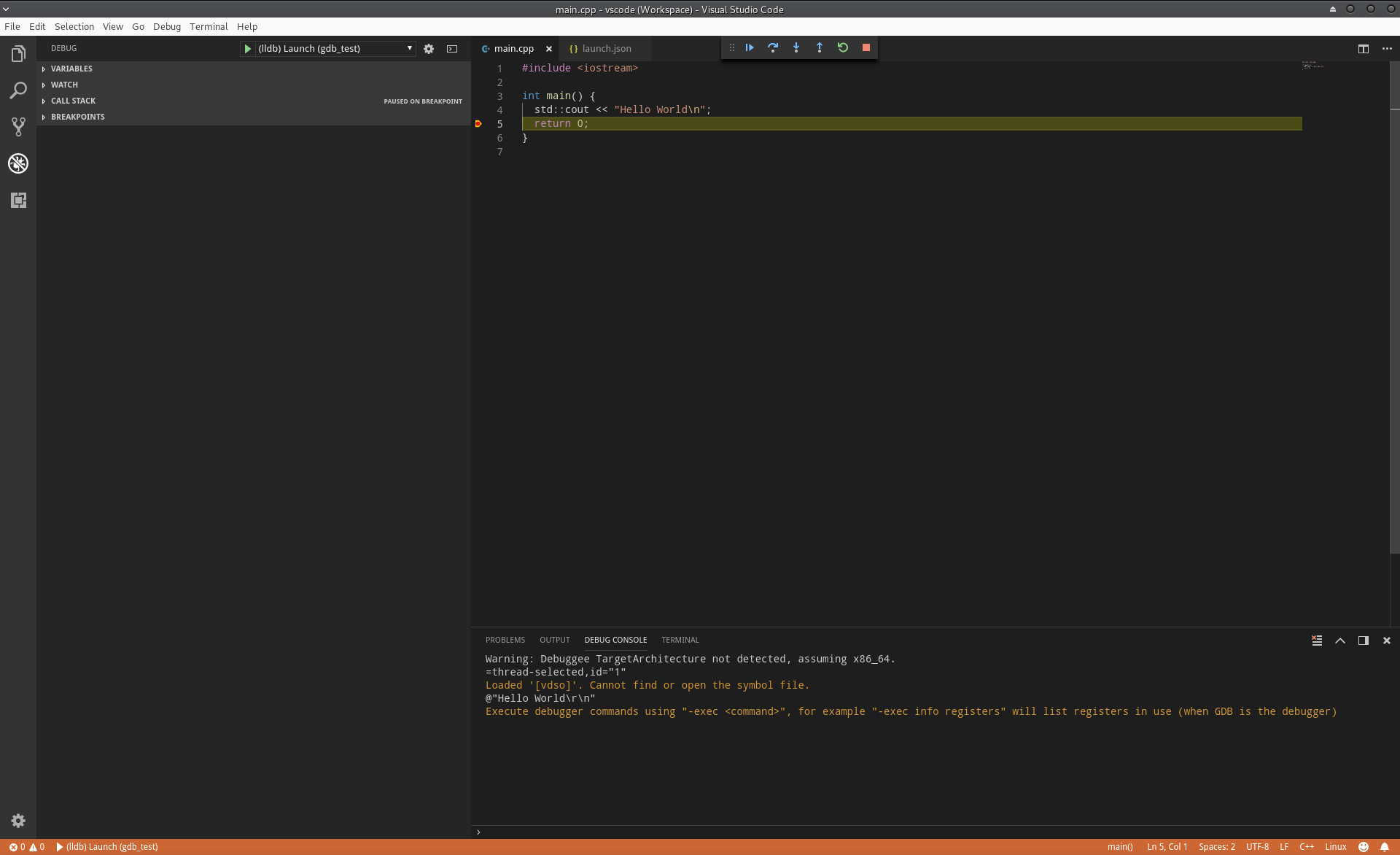The height and width of the screenshot is (855, 1400).
Task: Toggle the breakpoint on line 5
Action: [478, 124]
